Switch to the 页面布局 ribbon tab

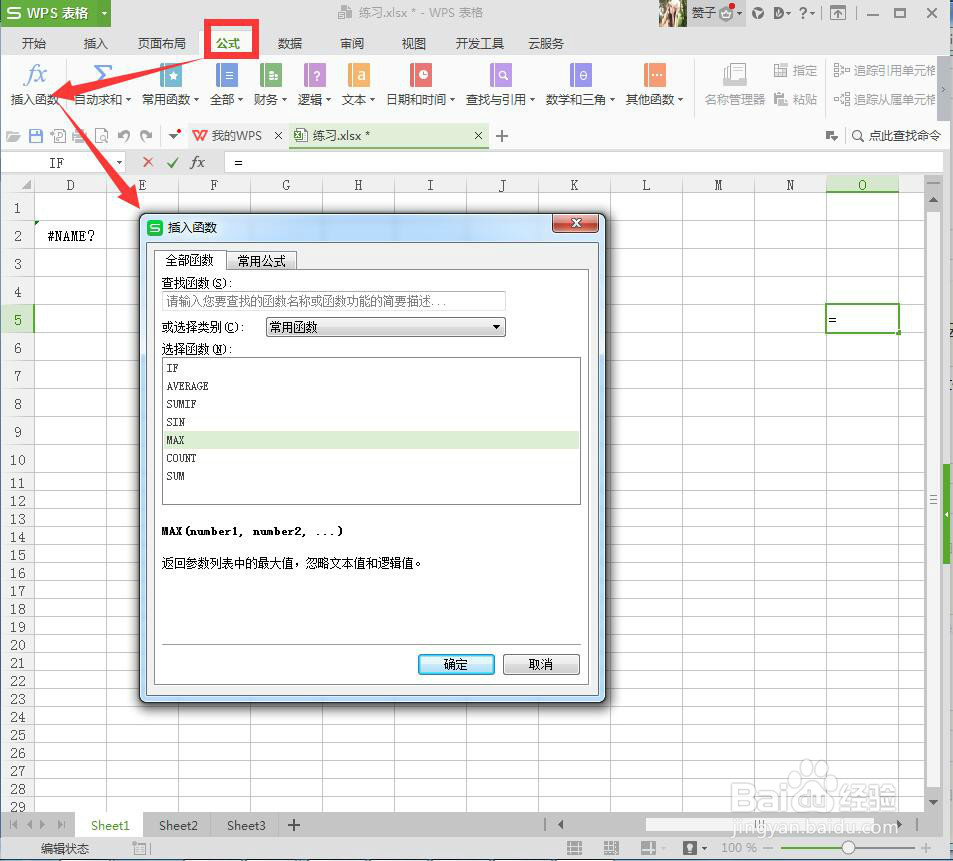(x=162, y=43)
